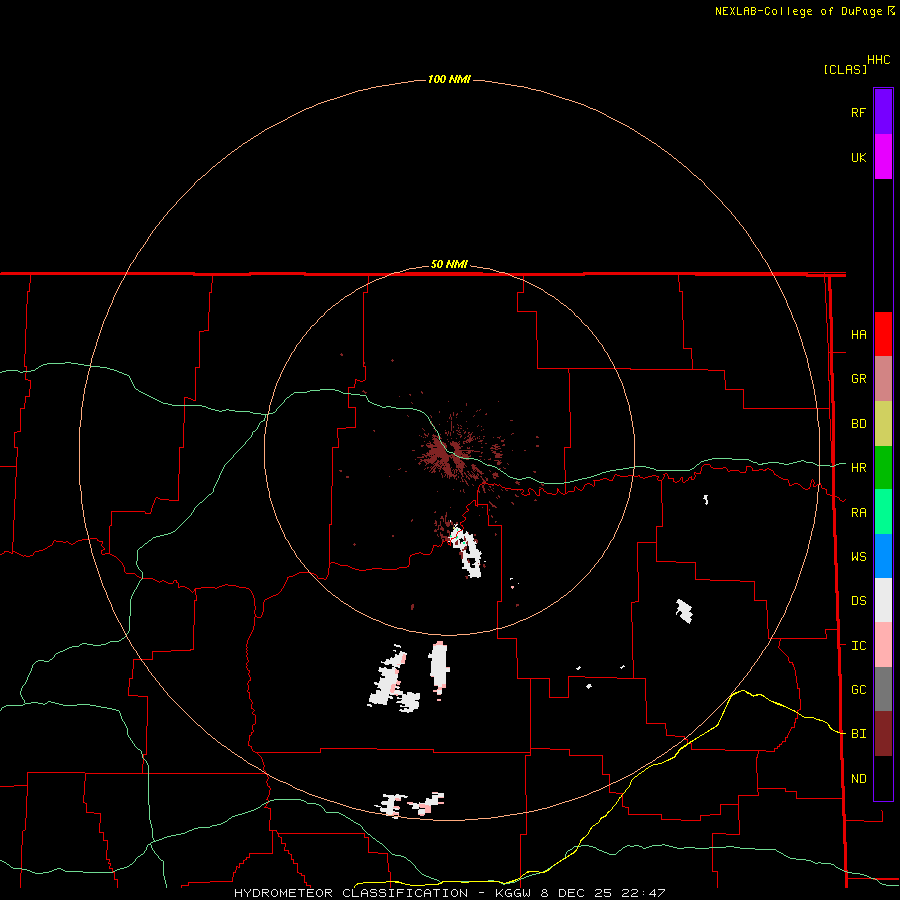Pick the dusty pink GR legend swatch
This screenshot has width=900, height=900.
(883, 379)
